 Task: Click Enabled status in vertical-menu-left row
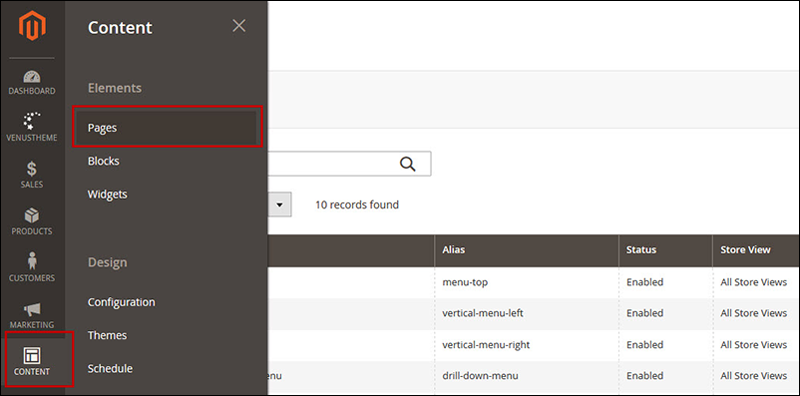click(645, 313)
